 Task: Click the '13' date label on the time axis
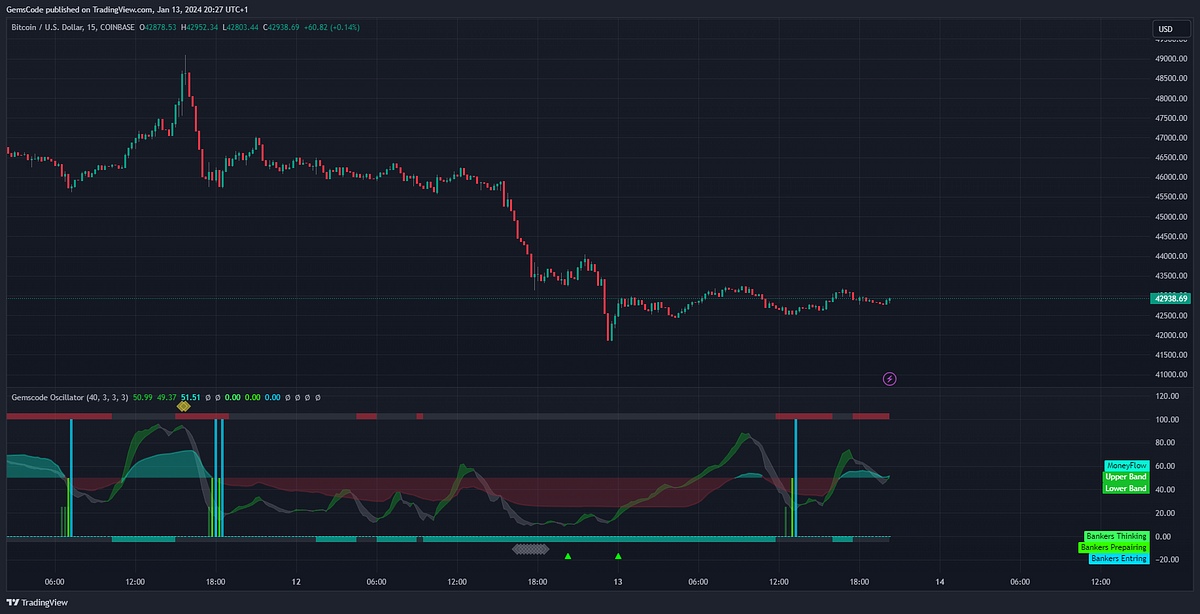coord(617,581)
